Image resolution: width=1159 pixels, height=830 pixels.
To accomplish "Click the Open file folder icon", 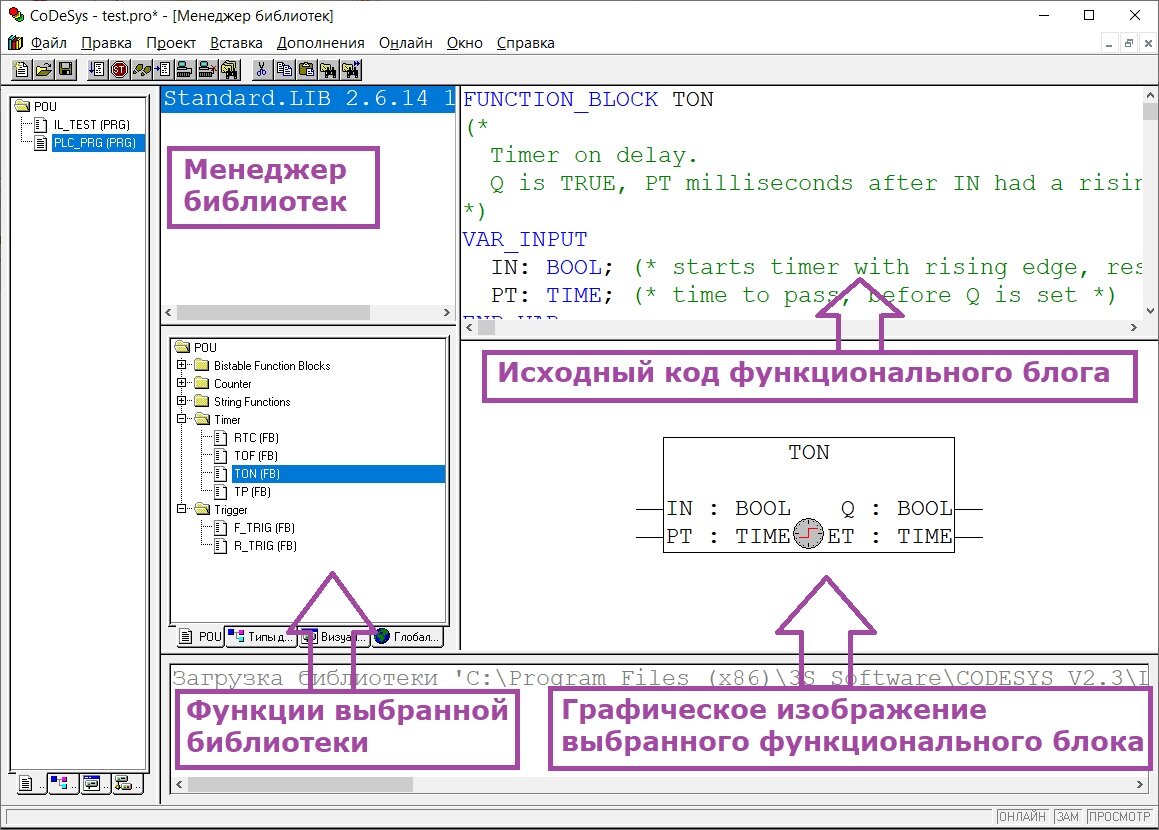I will tap(44, 70).
